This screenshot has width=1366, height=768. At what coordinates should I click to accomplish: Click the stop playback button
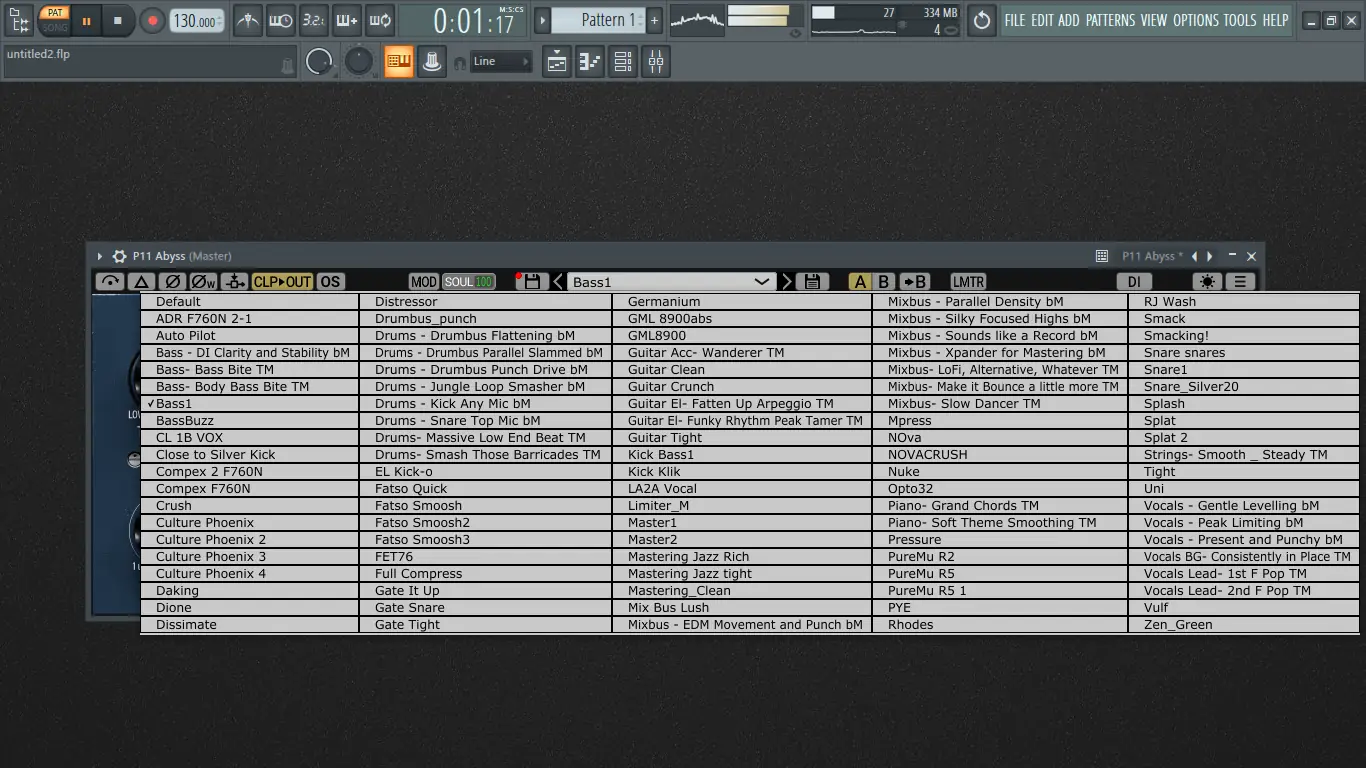[117, 20]
